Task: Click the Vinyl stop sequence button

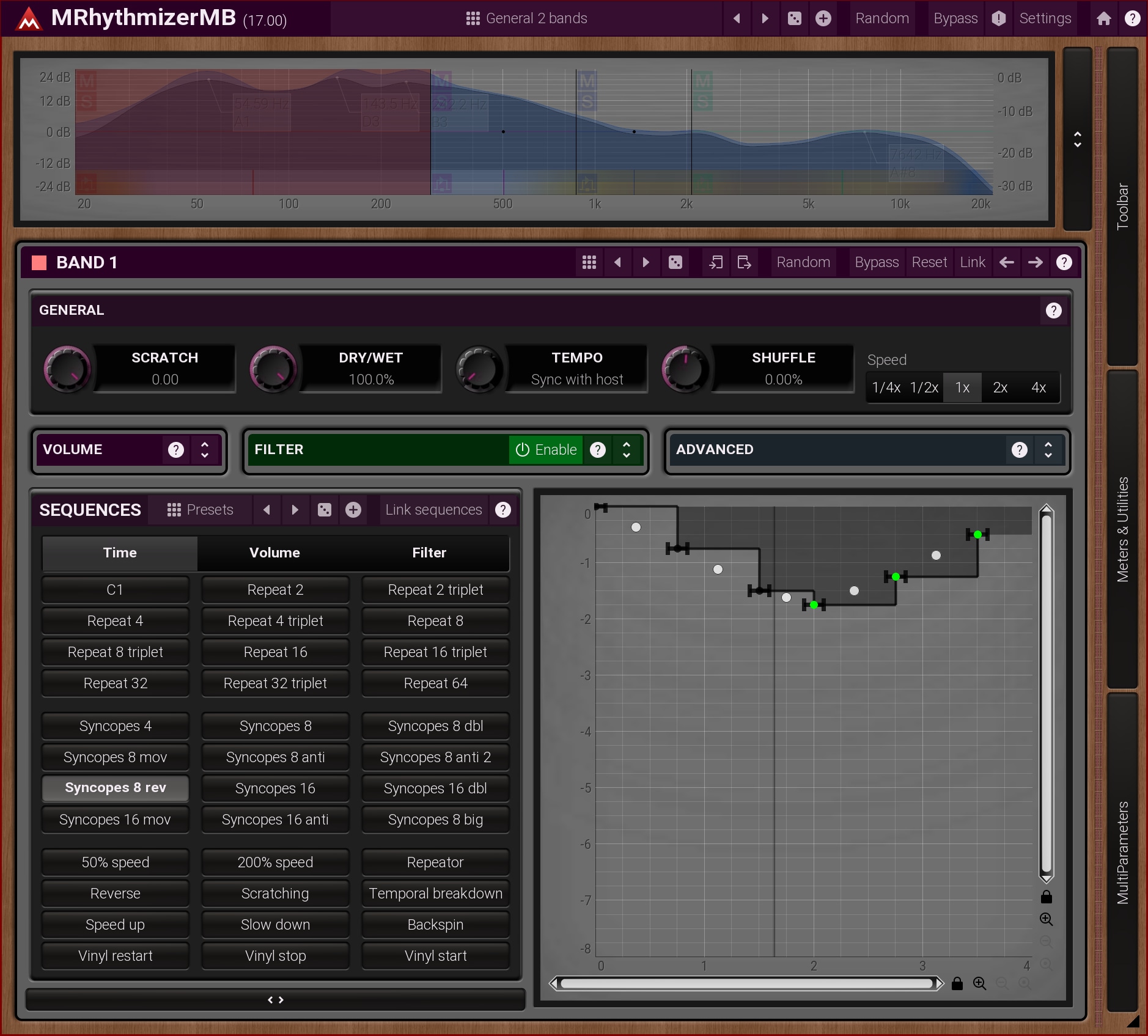Action: pos(275,956)
